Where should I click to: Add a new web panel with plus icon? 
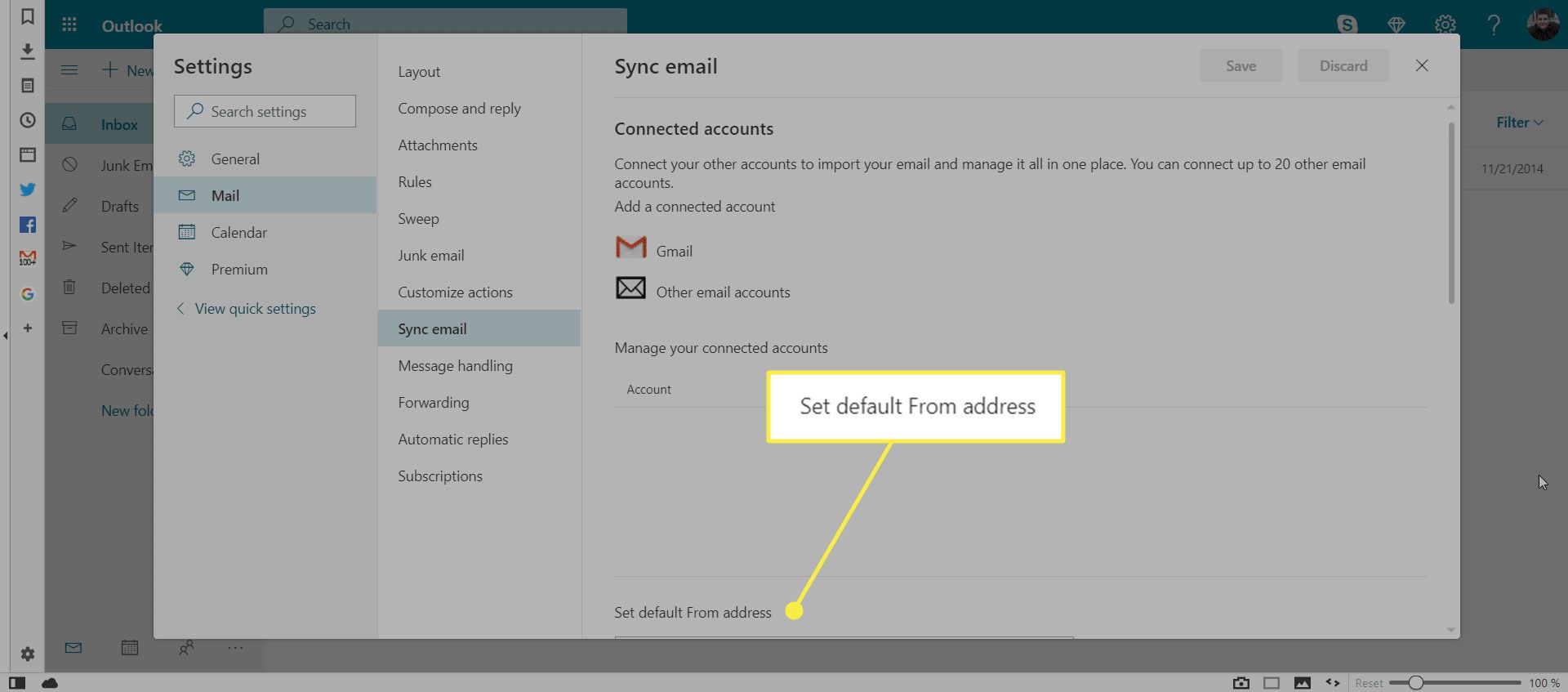27,328
